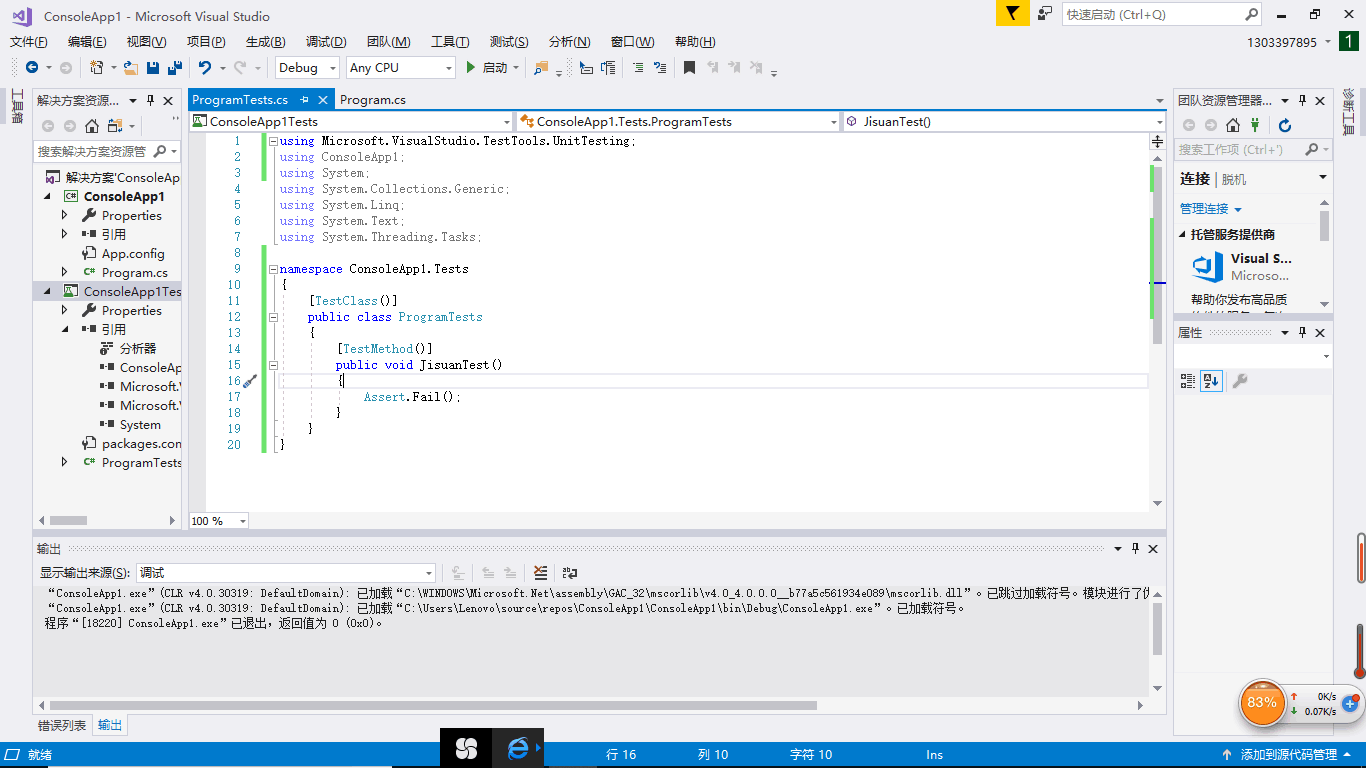Click the green Manage Connections plug icon
The image size is (1366, 768).
click(1255, 125)
